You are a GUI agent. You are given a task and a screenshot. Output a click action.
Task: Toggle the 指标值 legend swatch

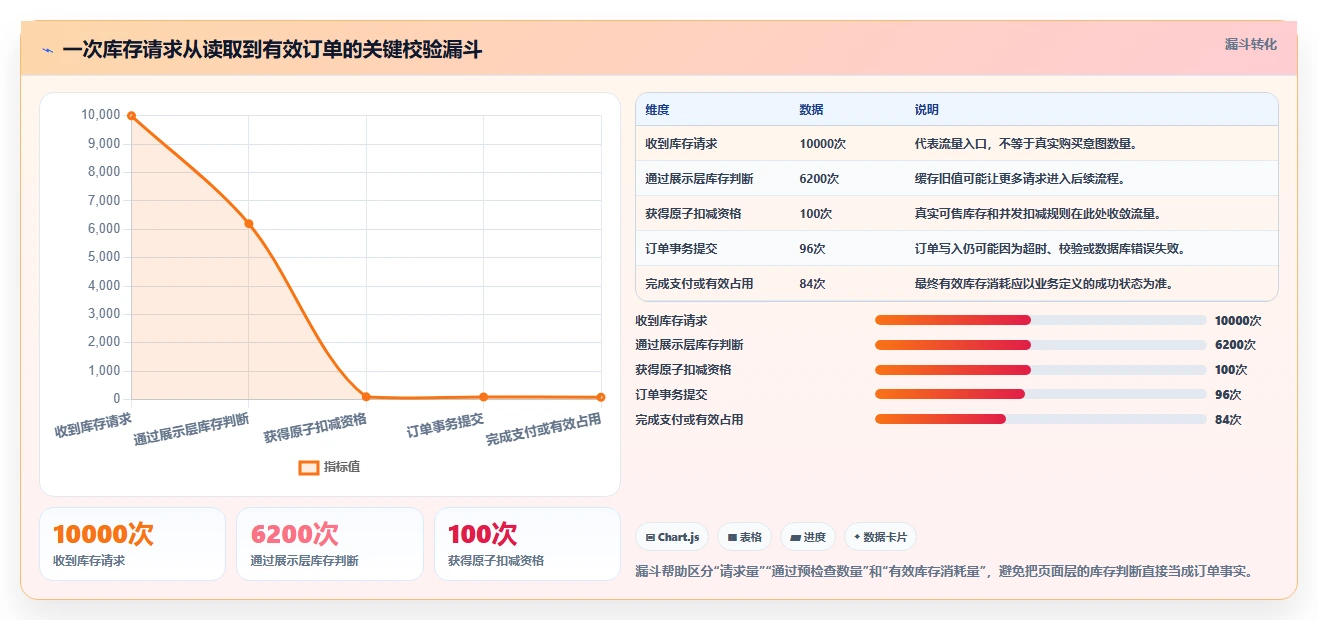click(309, 467)
